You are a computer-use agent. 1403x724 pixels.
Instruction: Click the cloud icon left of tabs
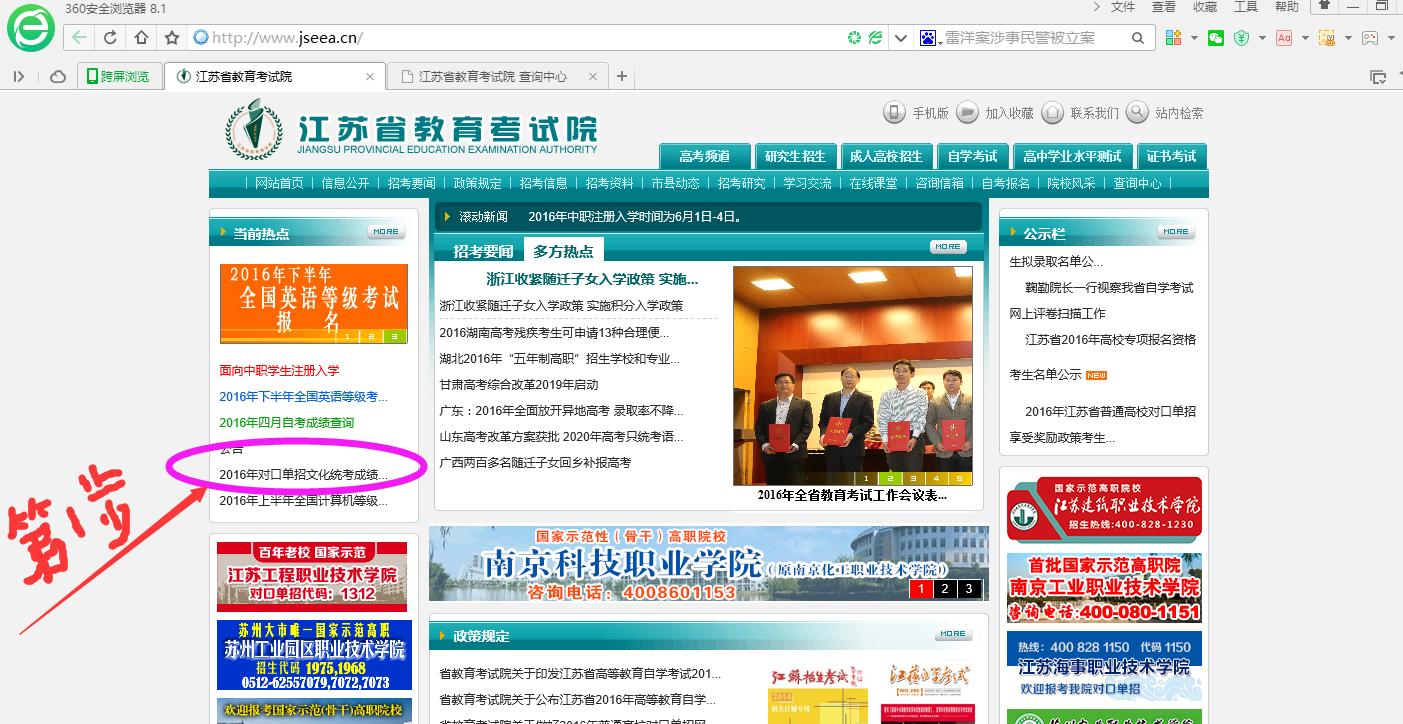click(x=58, y=76)
